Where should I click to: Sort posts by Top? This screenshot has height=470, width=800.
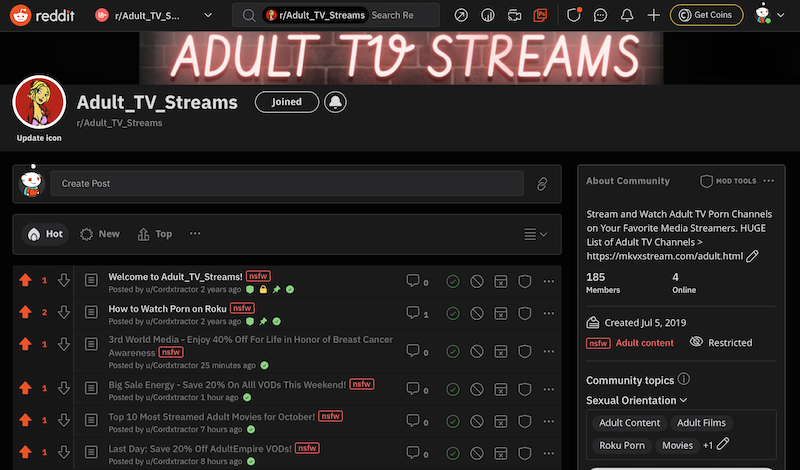tap(155, 234)
